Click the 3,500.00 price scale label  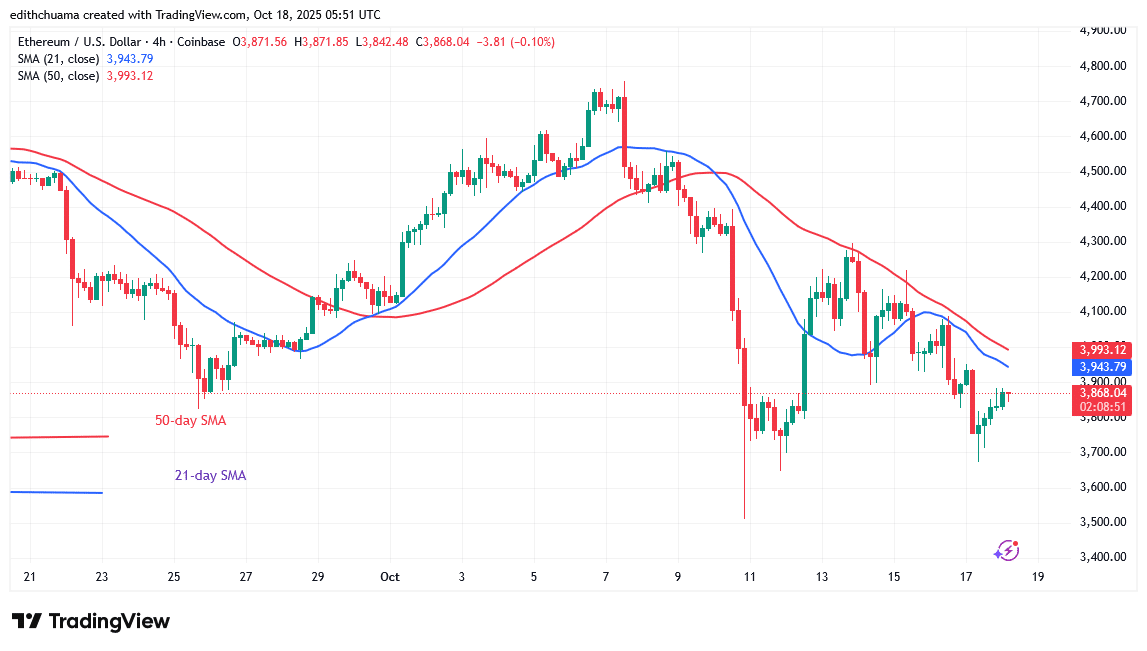(1104, 522)
